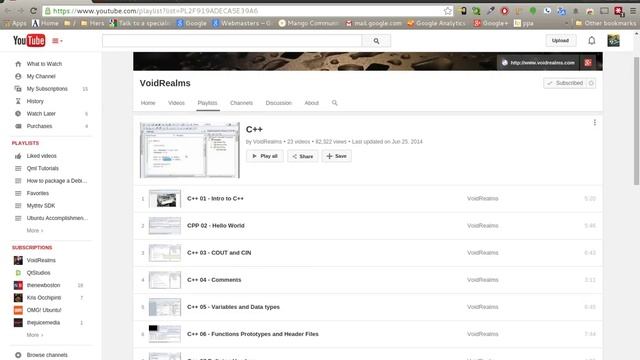640x360 pixels.
Task: Open the account avatar menu
Action: tap(613, 40)
